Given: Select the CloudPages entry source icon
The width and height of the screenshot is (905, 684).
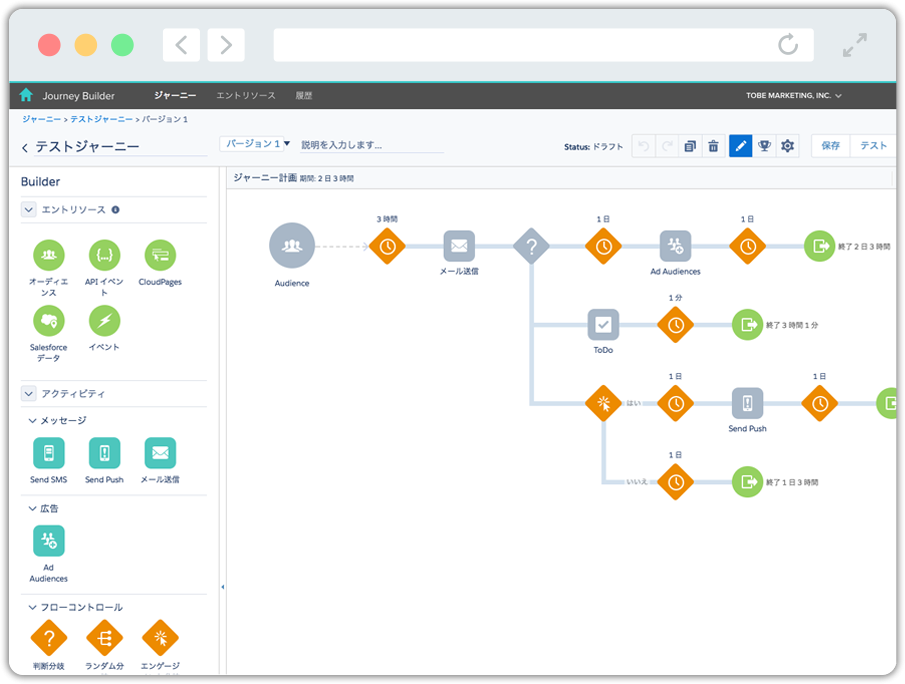Looking at the screenshot, I should 160,255.
